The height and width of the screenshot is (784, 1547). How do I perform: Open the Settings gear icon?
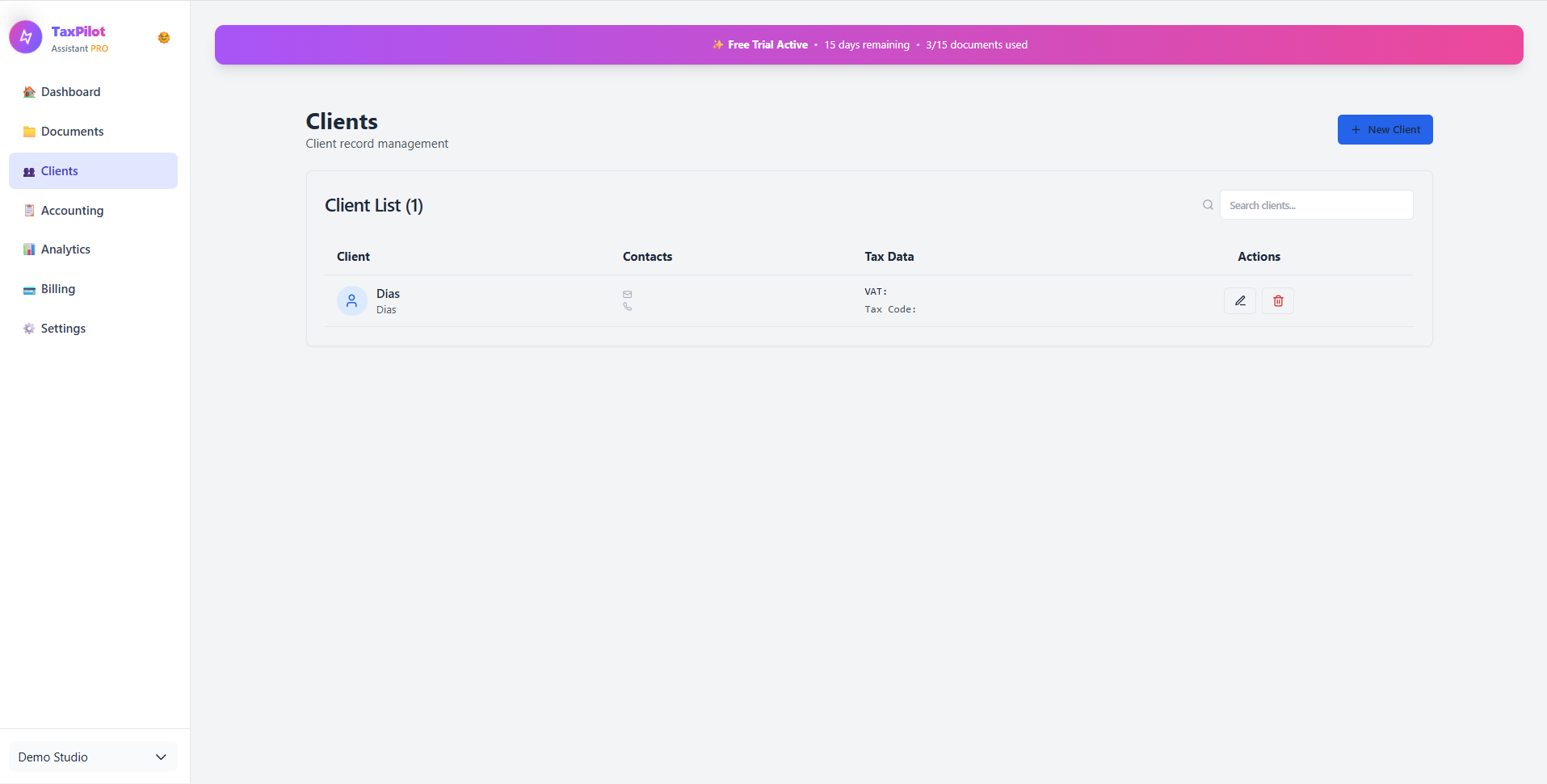(x=29, y=328)
